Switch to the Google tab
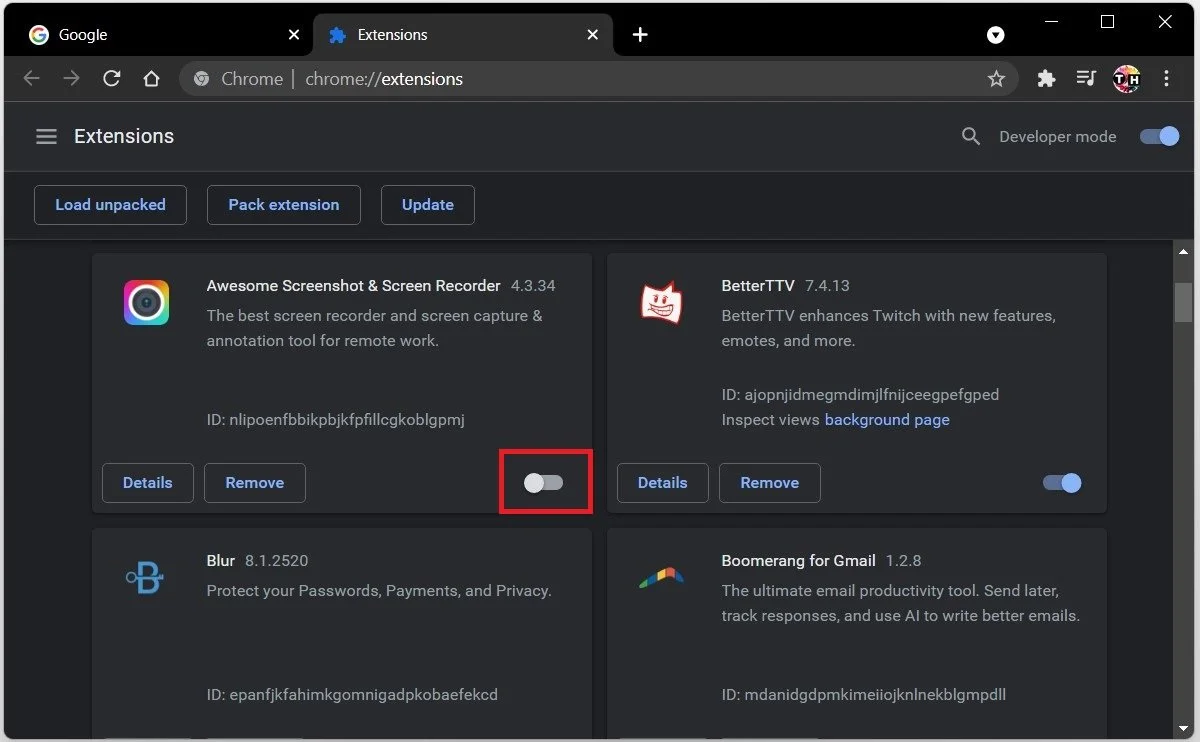 pyautogui.click(x=159, y=35)
